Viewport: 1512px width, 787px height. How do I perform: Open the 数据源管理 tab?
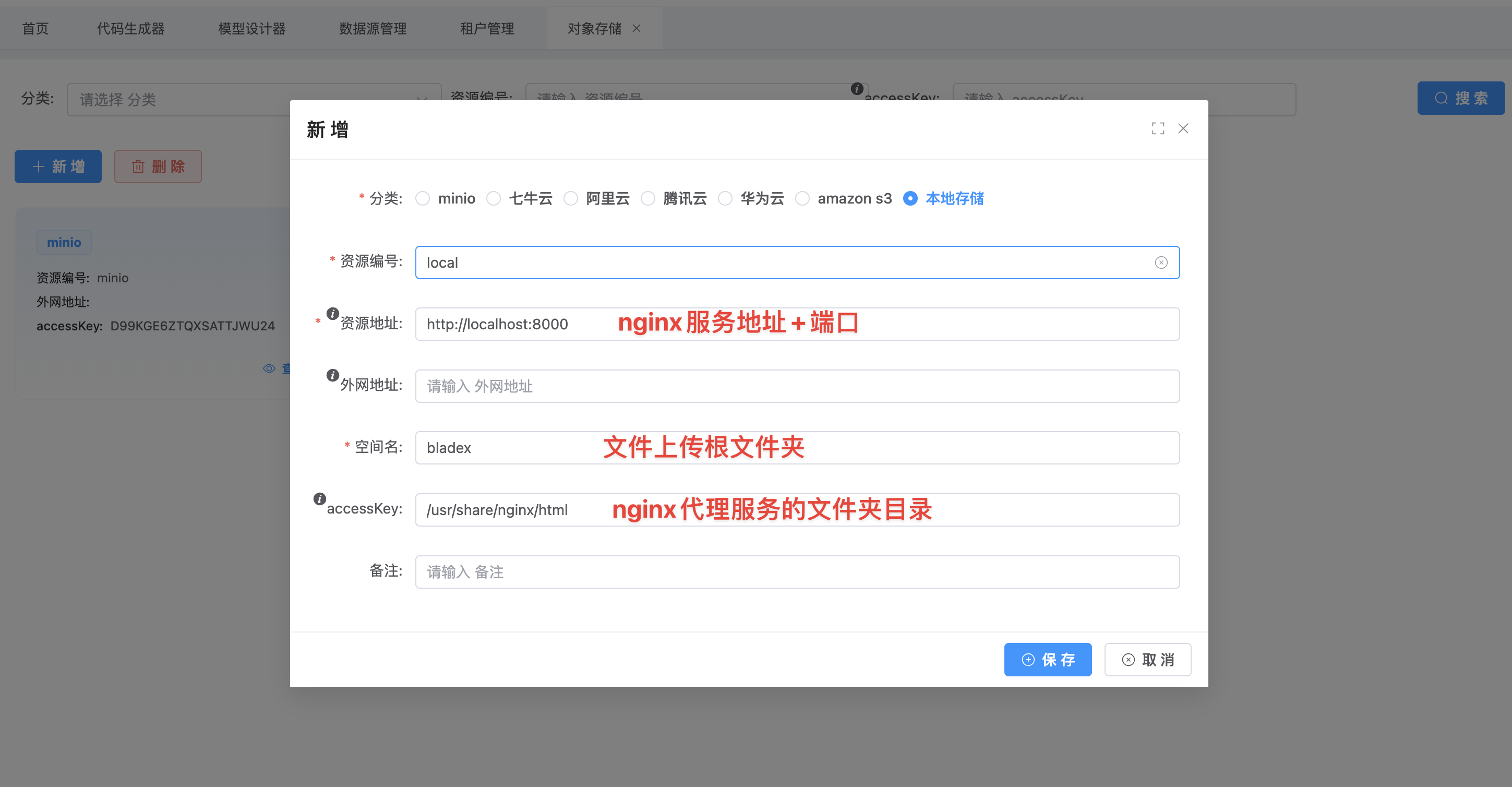coord(373,28)
